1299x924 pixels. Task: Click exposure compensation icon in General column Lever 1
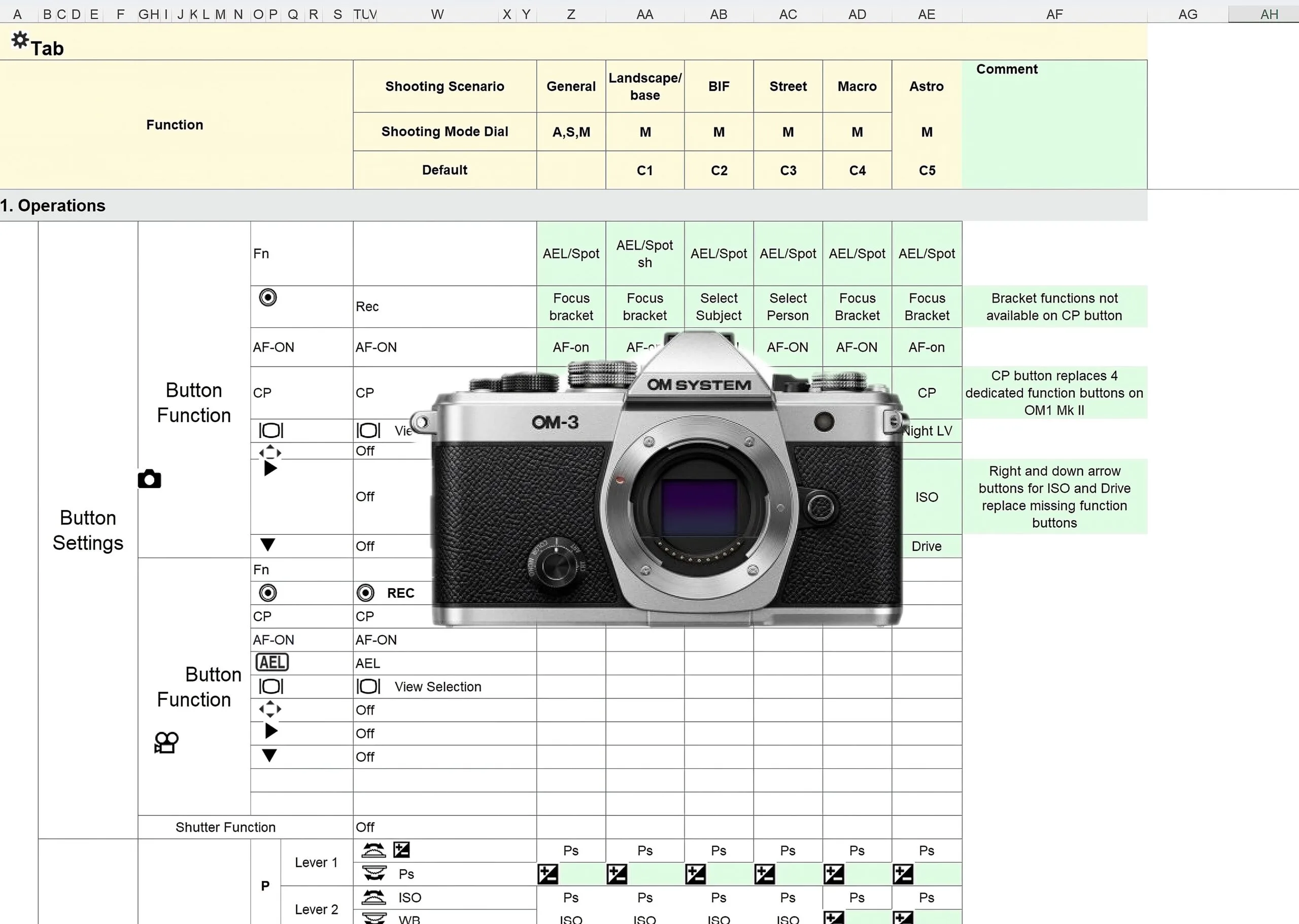tap(548, 874)
